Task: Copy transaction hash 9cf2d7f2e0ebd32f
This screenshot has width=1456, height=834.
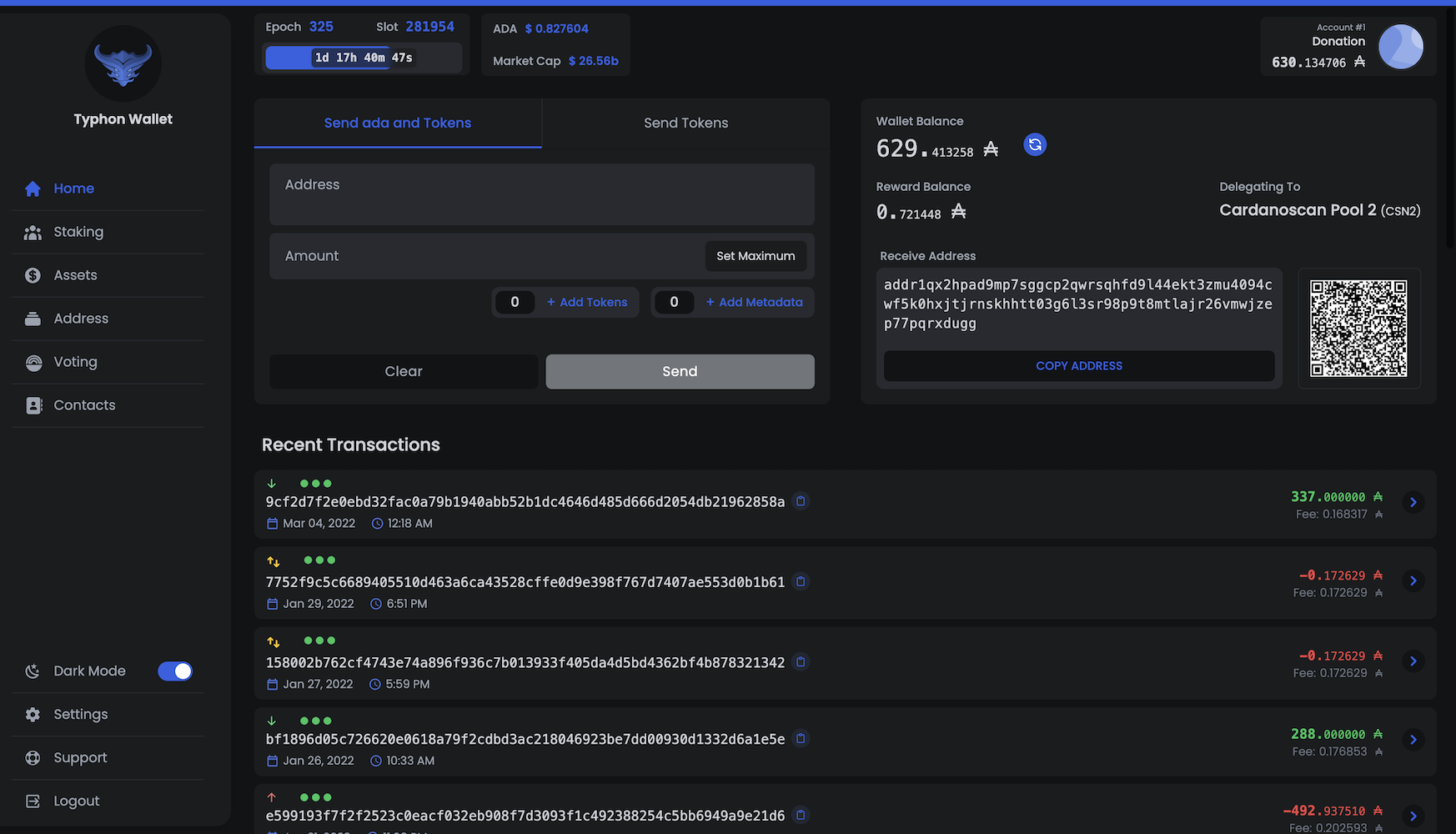Action: (801, 501)
